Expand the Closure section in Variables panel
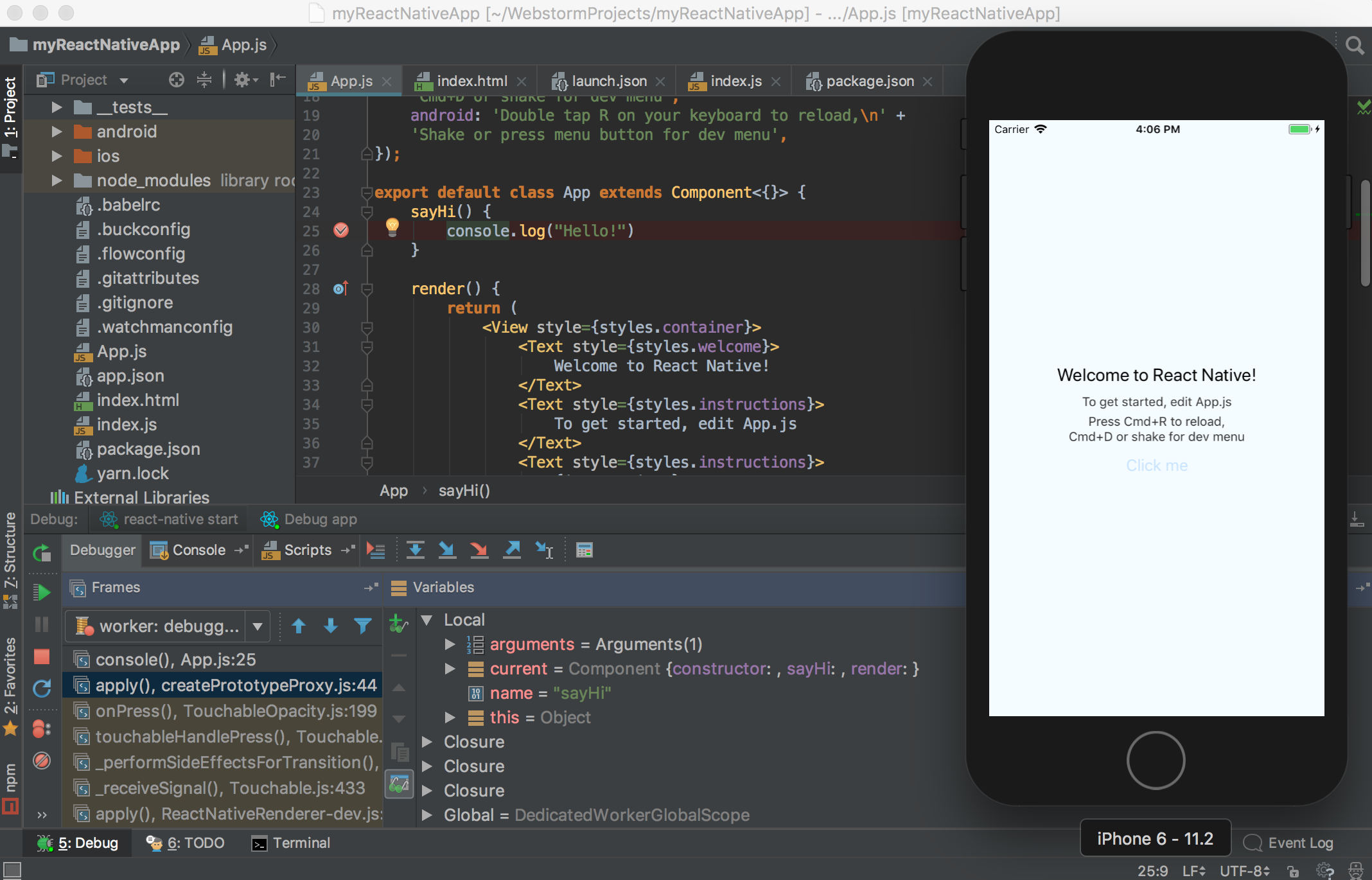Viewport: 1372px width, 880px height. [427, 741]
